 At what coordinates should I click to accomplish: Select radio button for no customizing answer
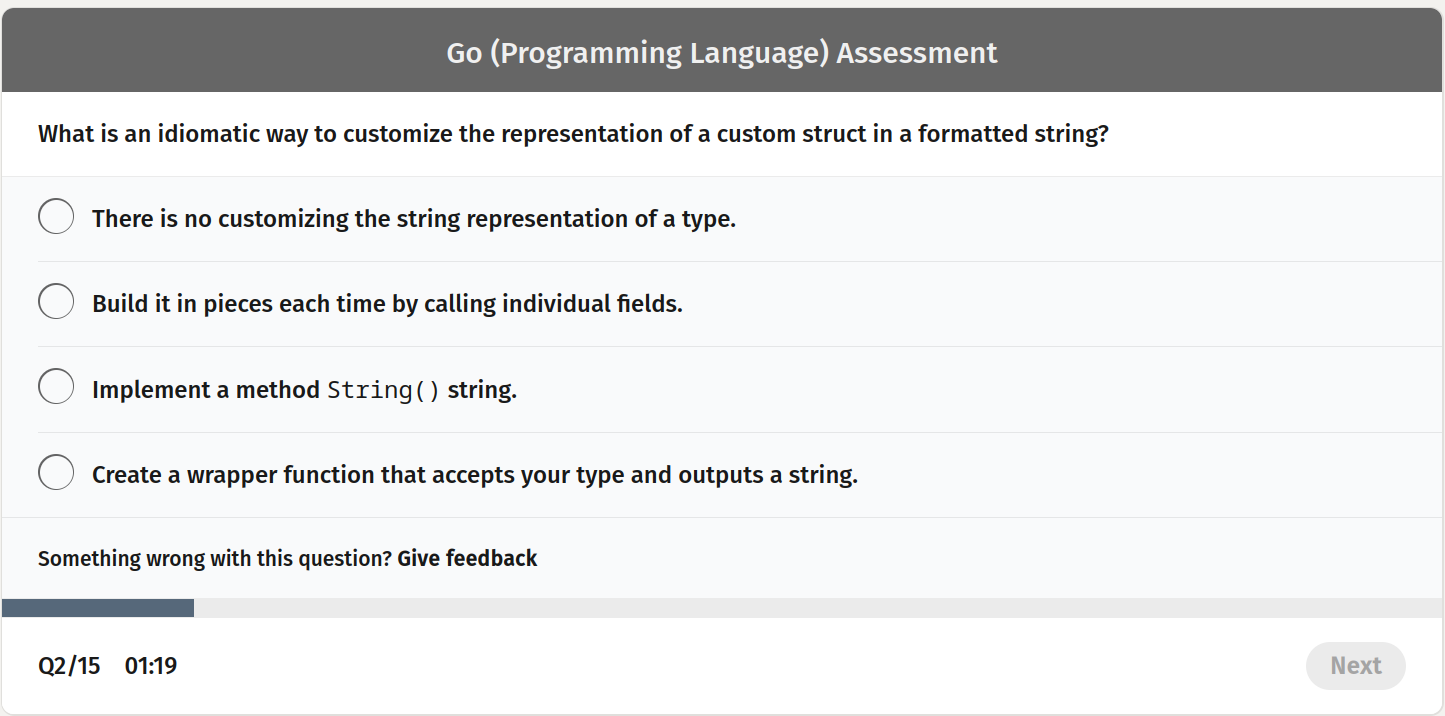coord(56,216)
